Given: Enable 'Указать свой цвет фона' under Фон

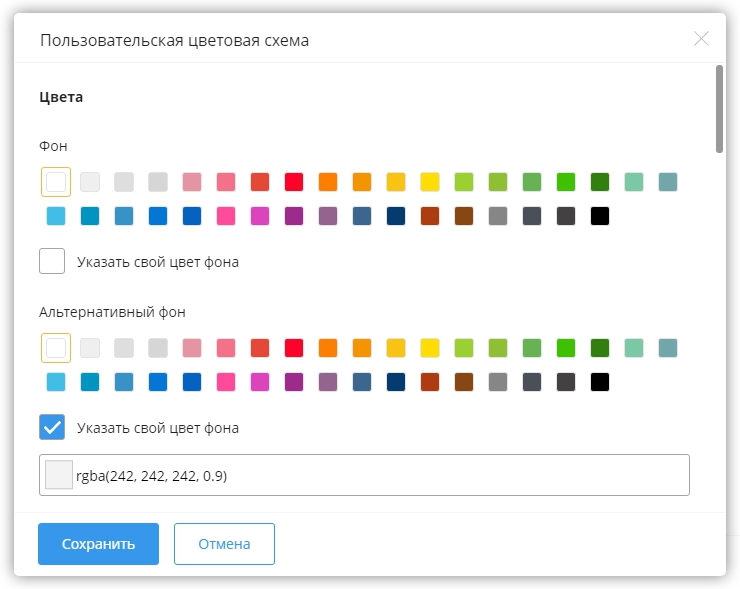Looking at the screenshot, I should [x=52, y=262].
